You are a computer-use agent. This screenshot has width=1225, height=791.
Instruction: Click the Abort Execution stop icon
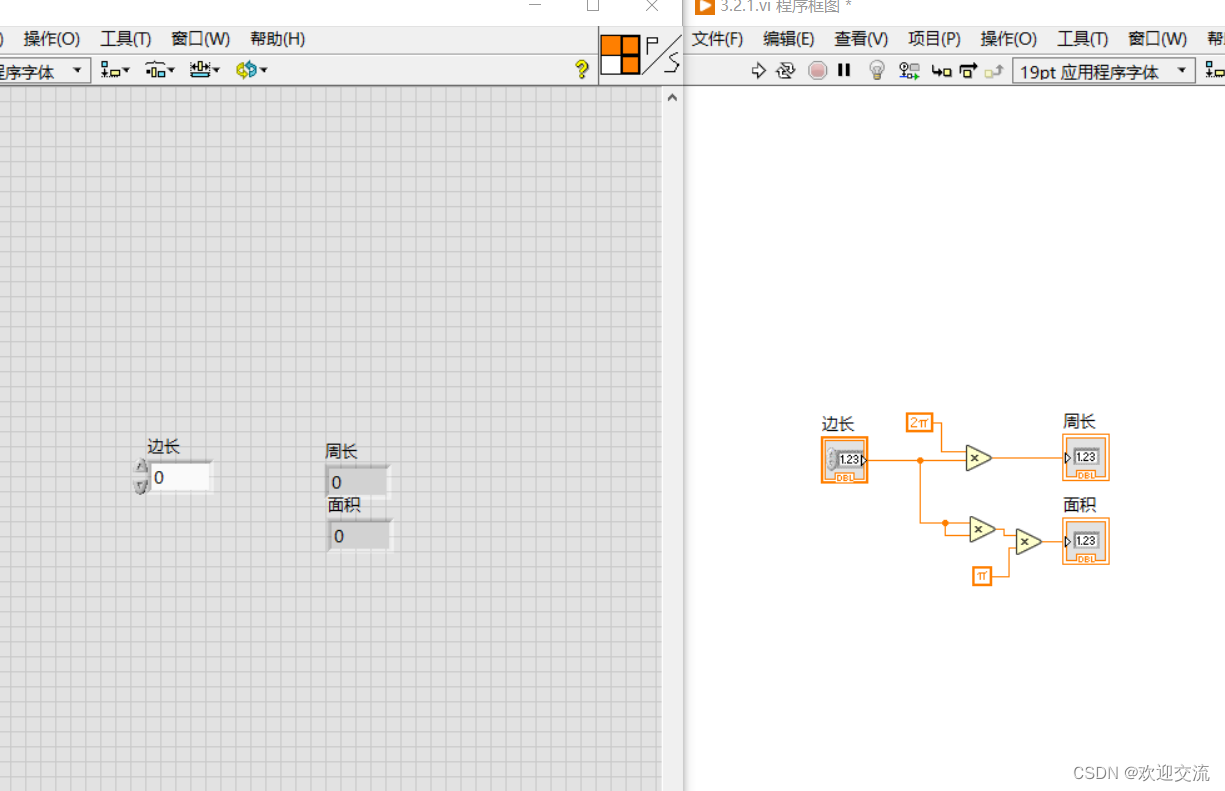point(817,70)
